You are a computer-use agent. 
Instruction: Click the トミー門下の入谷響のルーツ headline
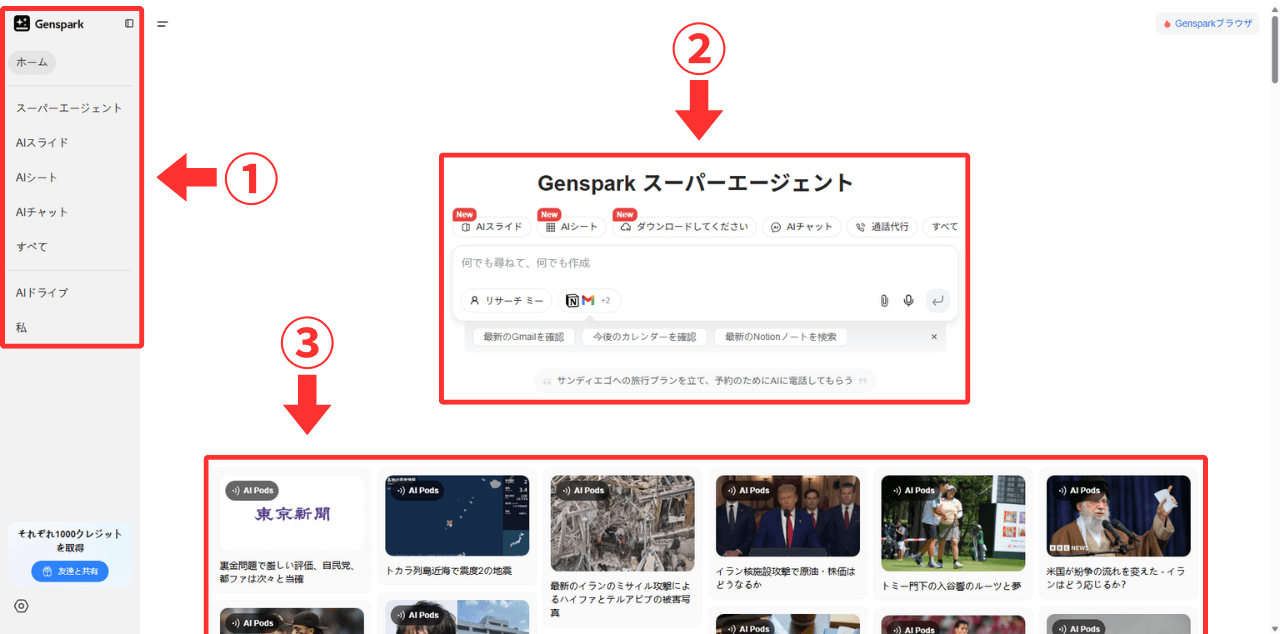click(x=951, y=586)
